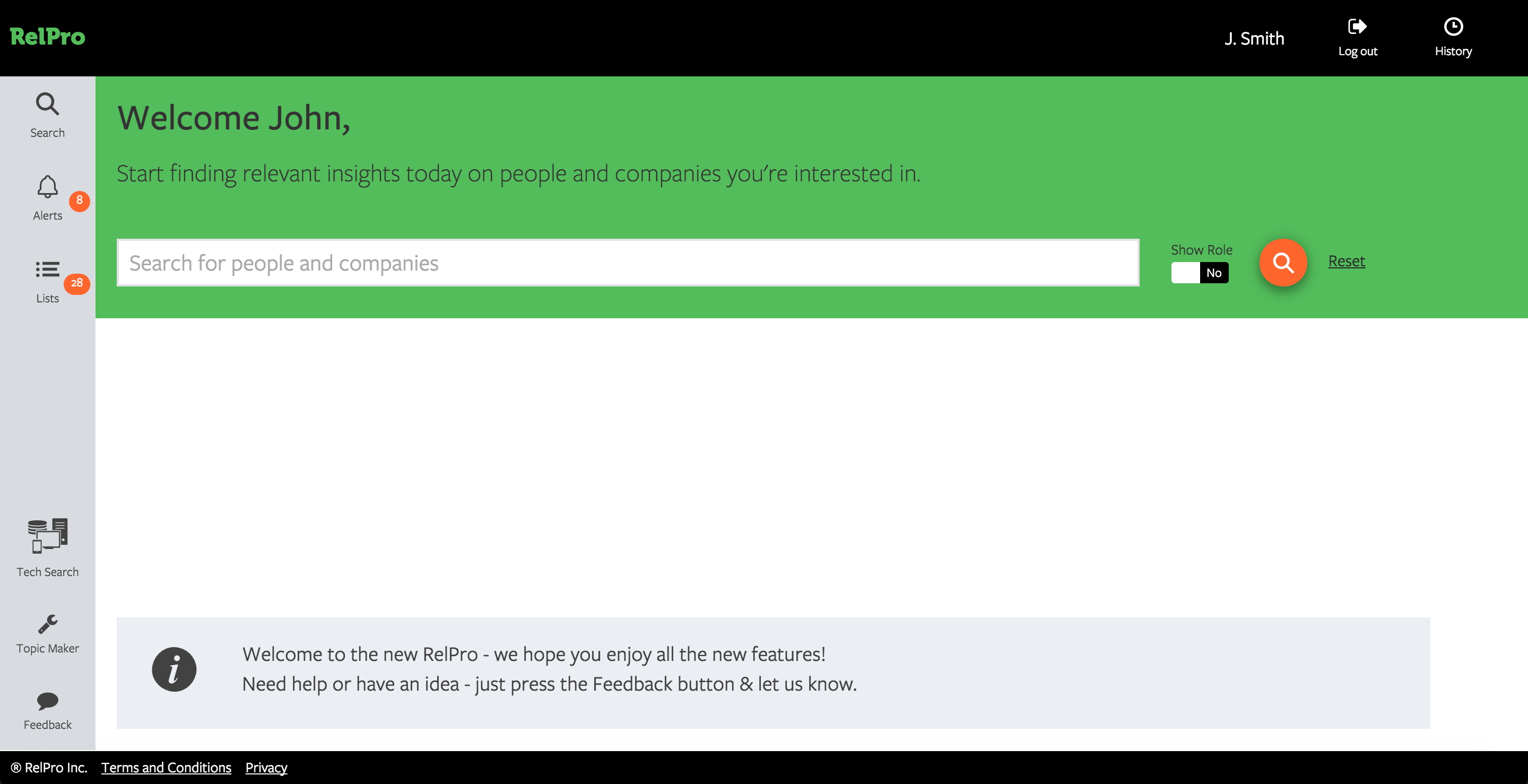Open the Alerts bell icon
The width and height of the screenshot is (1528, 784).
(47, 187)
